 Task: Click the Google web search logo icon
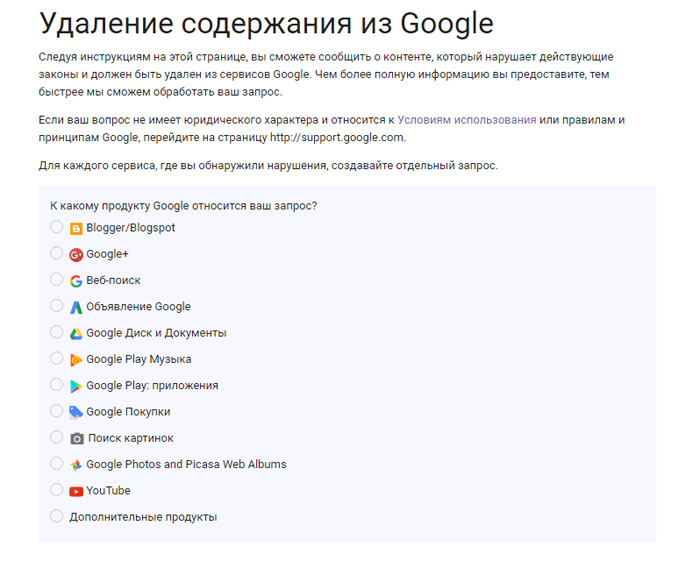pos(76,281)
